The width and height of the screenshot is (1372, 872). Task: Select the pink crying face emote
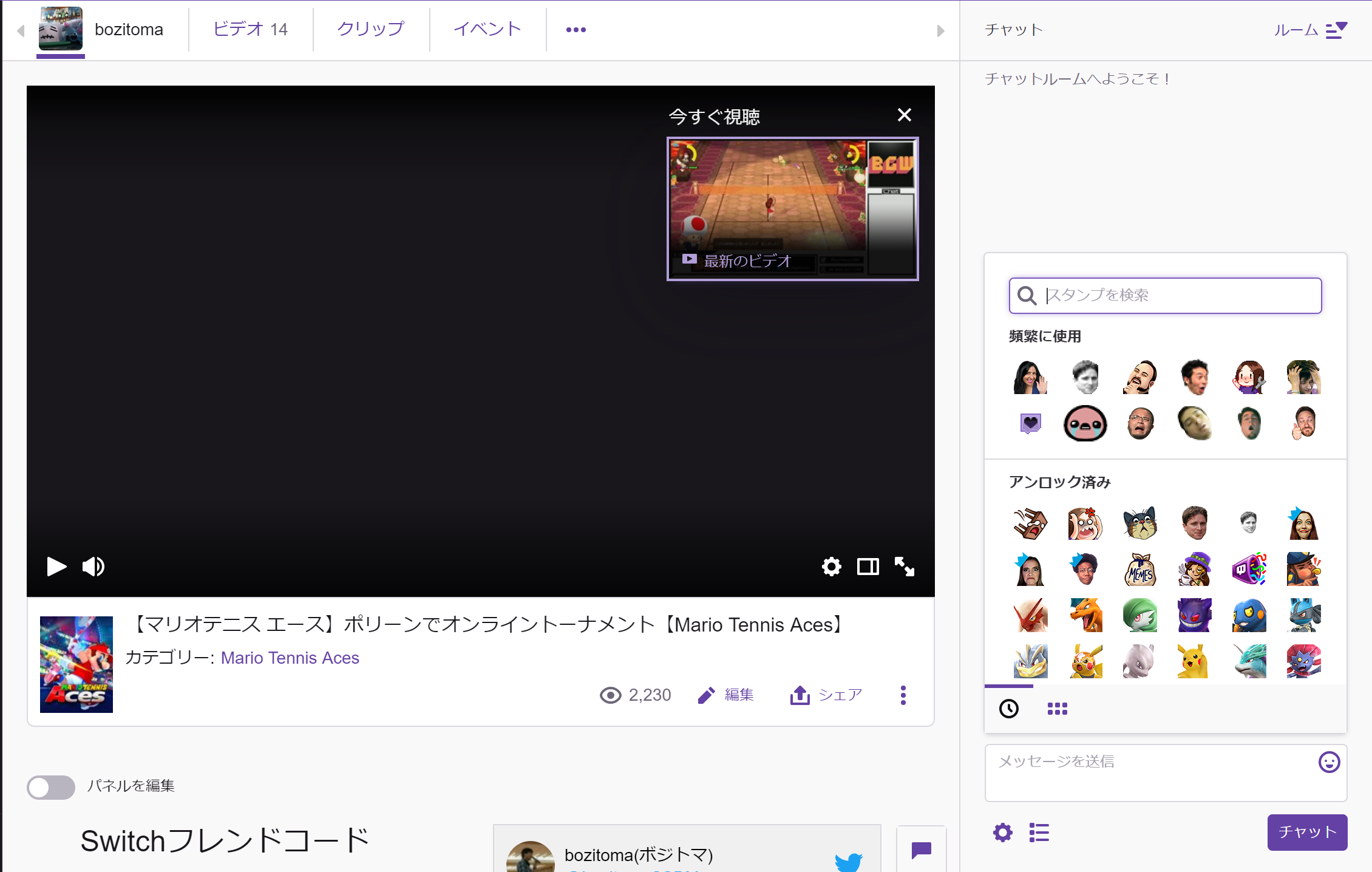click(x=1085, y=423)
